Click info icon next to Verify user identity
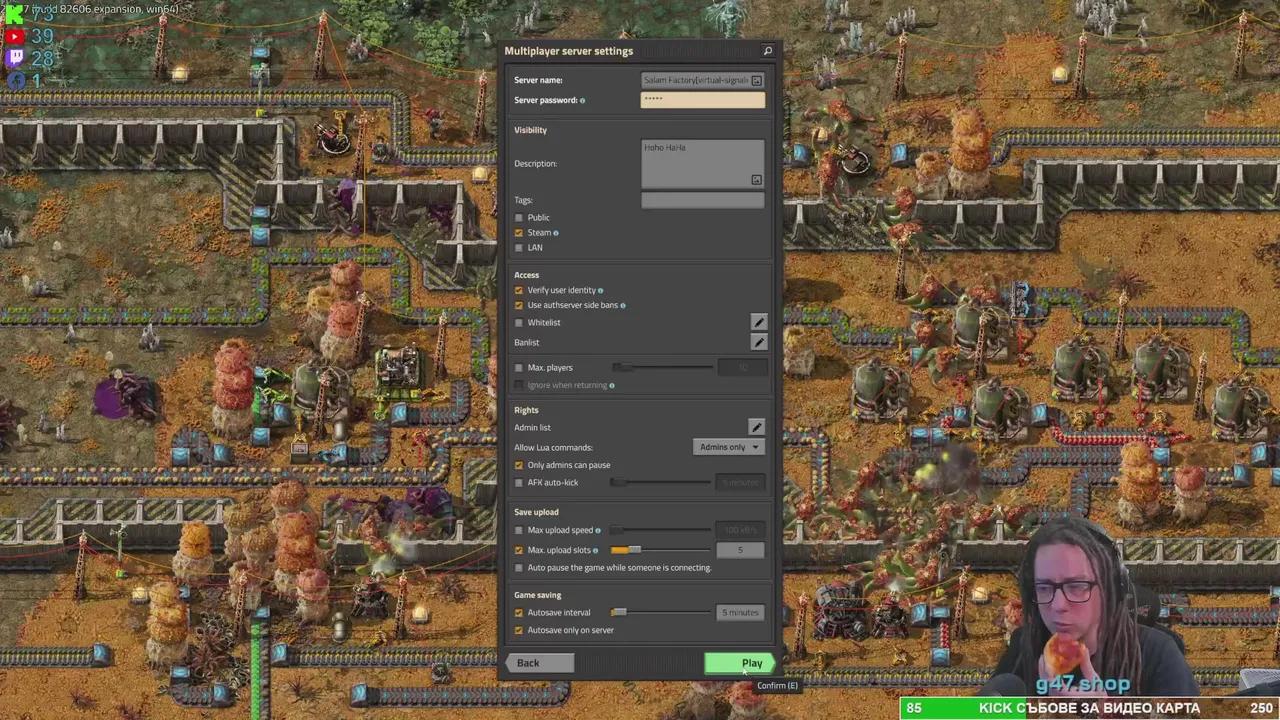 600,291
